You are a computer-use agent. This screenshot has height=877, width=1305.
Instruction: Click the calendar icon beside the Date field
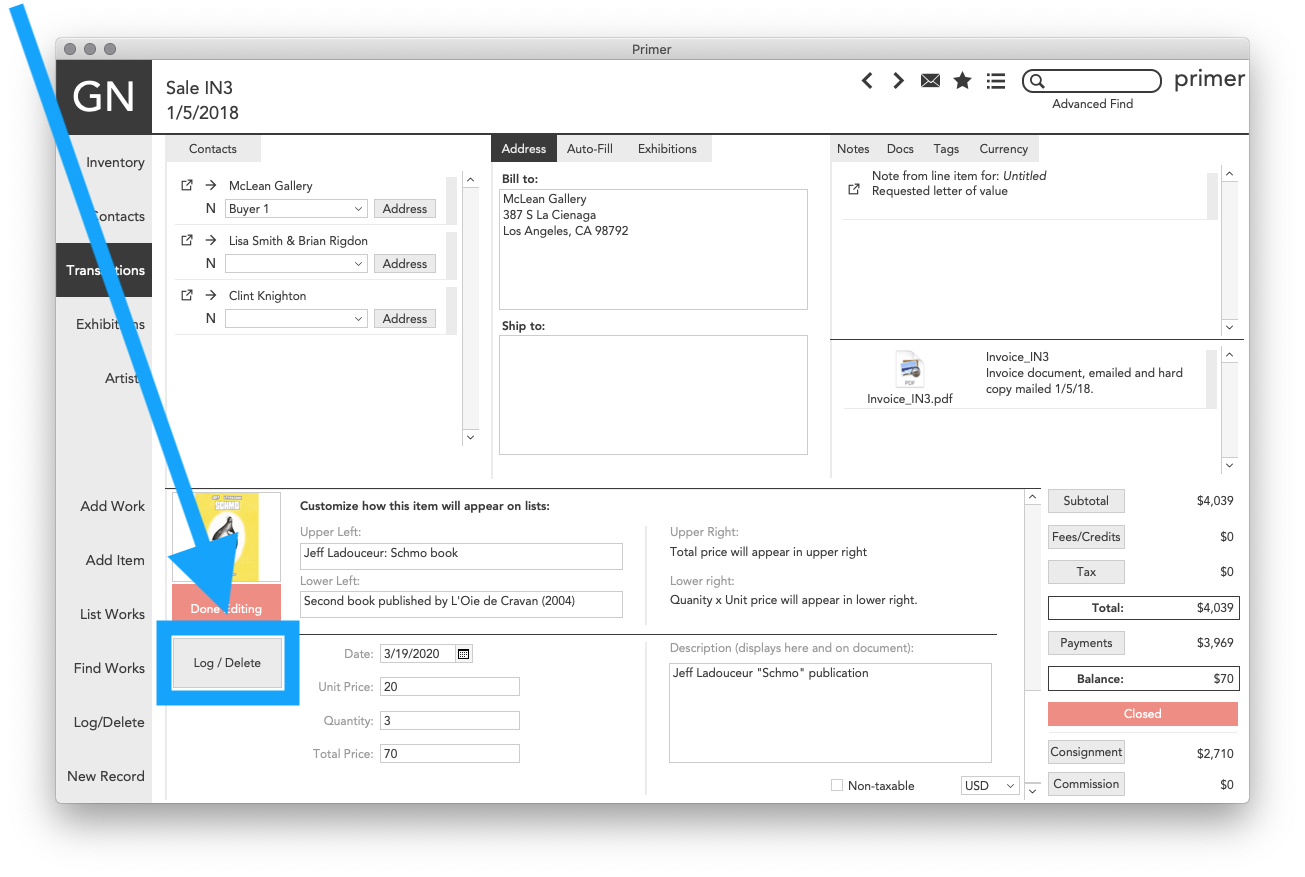click(462, 652)
